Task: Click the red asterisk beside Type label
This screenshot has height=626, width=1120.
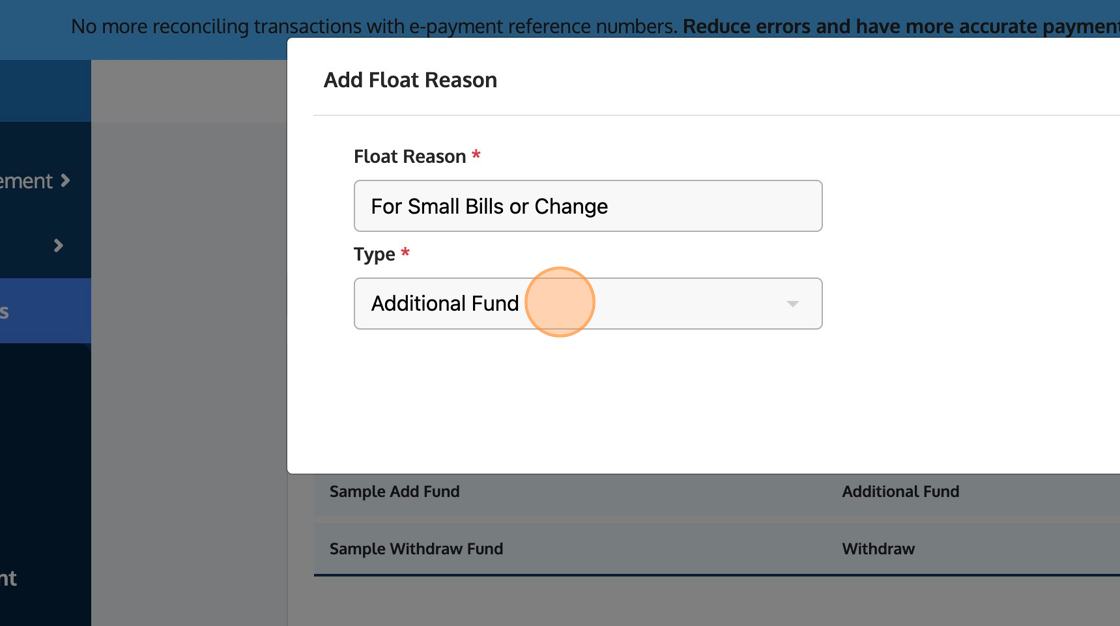Action: tap(405, 253)
